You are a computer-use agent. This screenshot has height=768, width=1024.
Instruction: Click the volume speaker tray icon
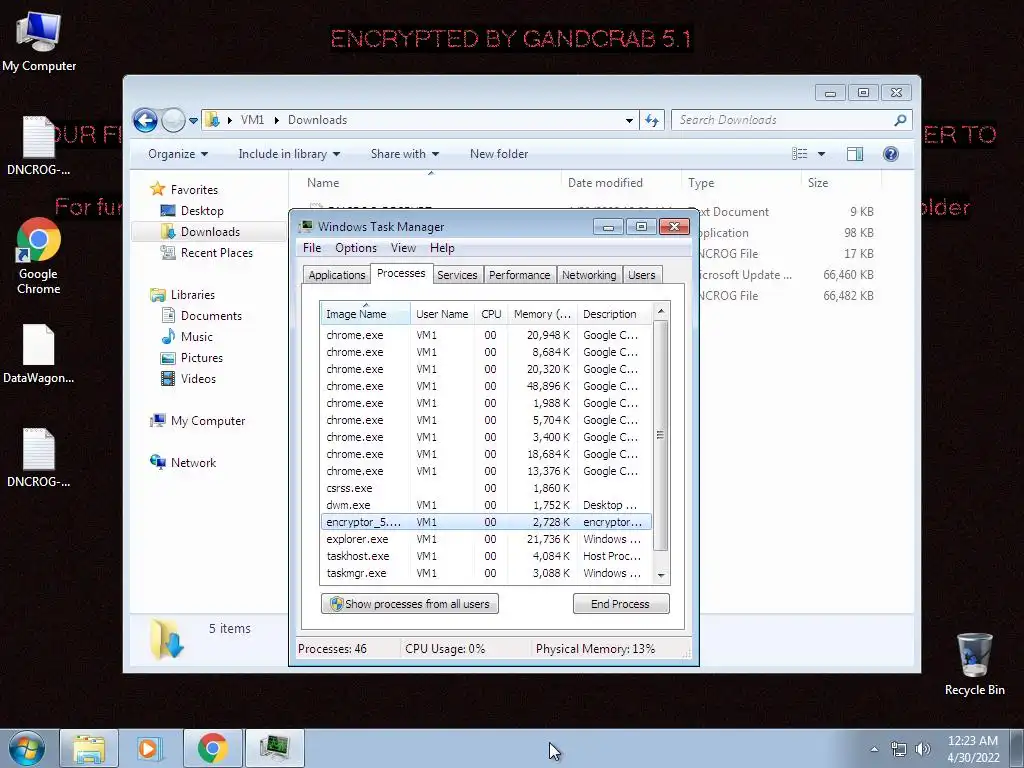(923, 749)
